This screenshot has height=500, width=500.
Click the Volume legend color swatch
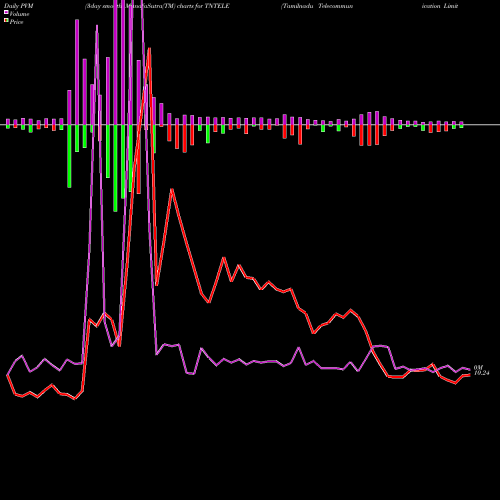[x=6, y=12]
